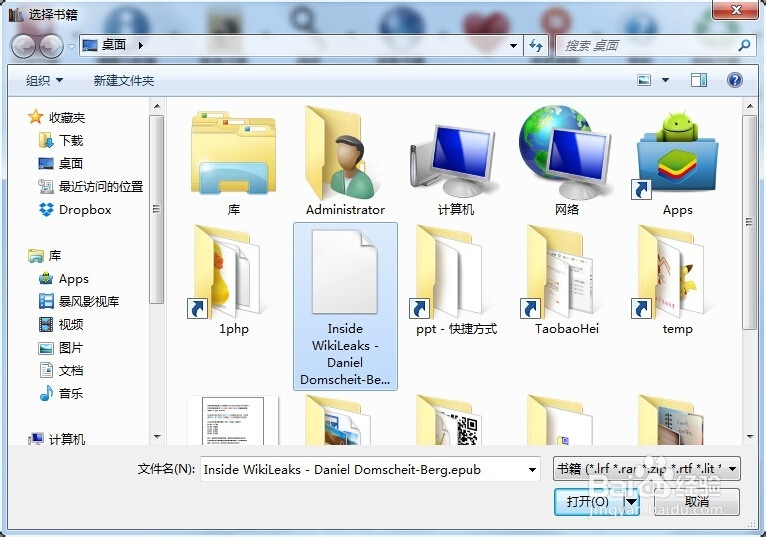Screen dimensions: 766x537
Task: Select 库 libraries in navigation pane
Action: (44, 256)
